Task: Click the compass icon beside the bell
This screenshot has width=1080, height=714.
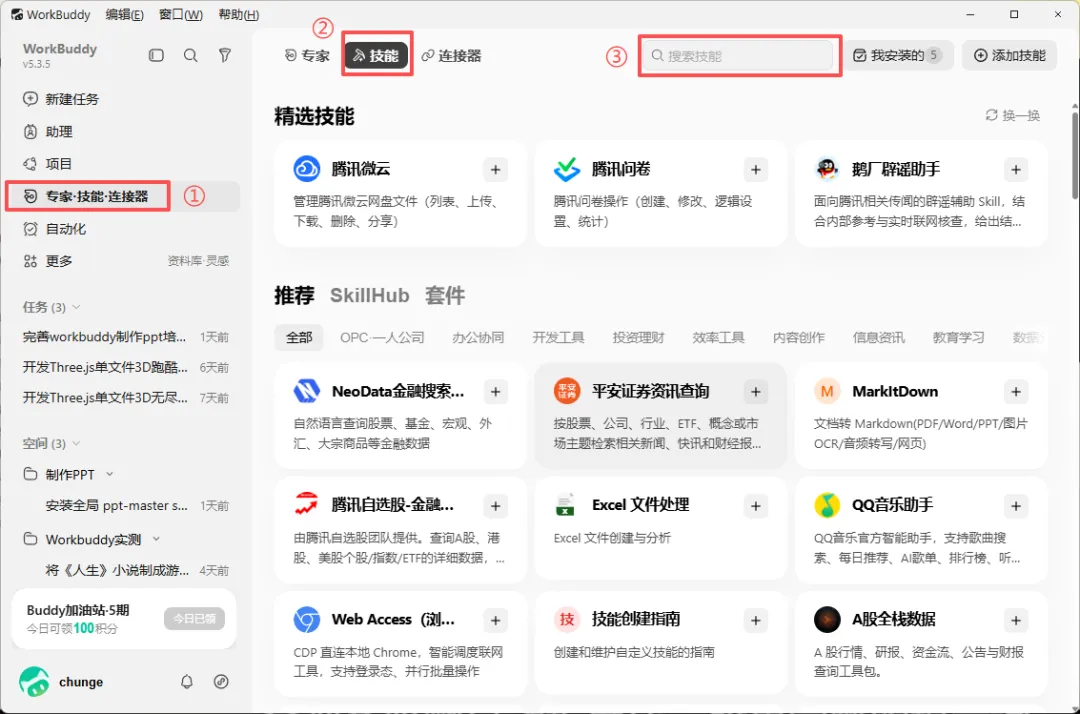Action: (221, 682)
